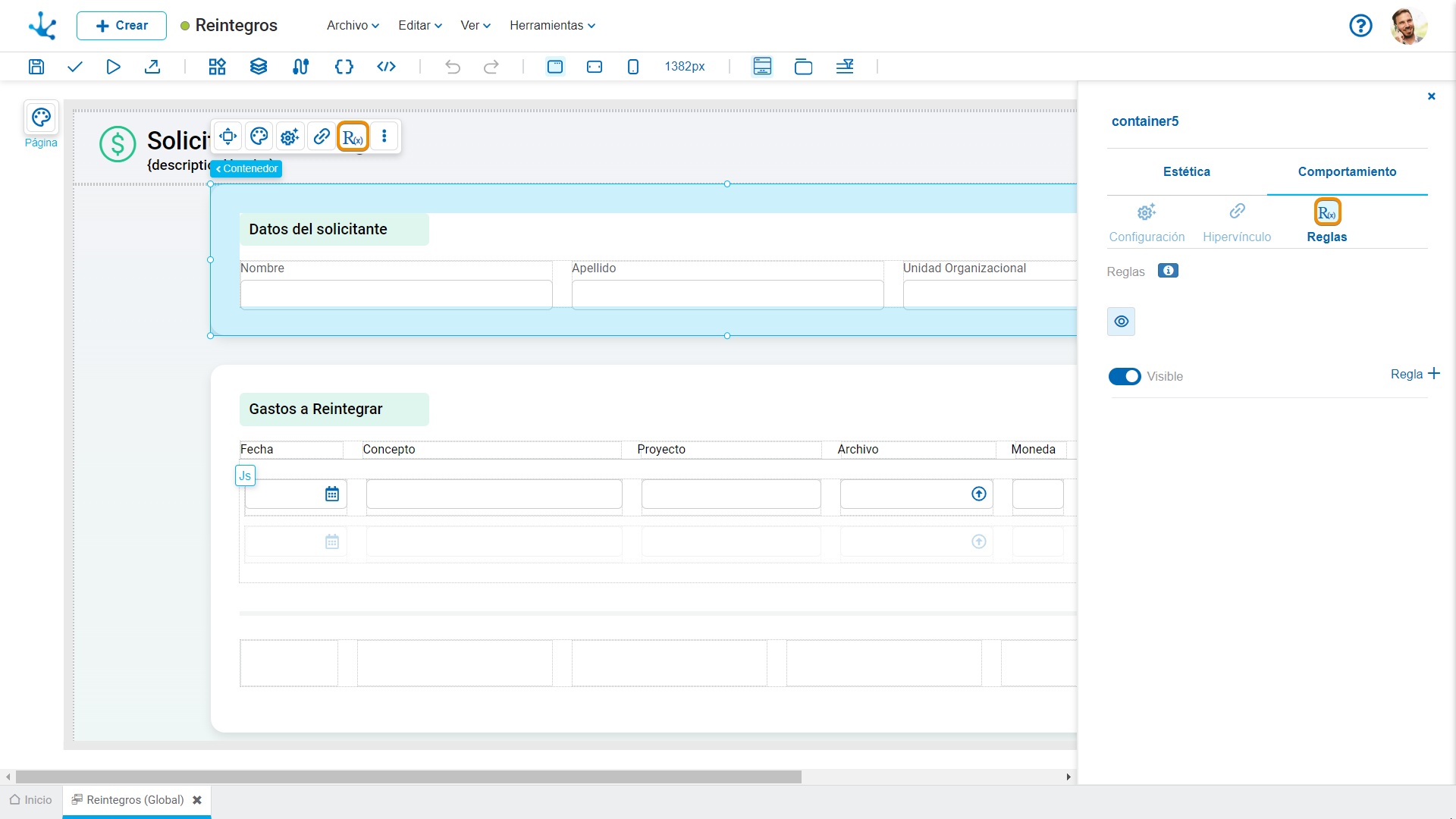
Task: Open the Archivo menu
Action: click(353, 26)
